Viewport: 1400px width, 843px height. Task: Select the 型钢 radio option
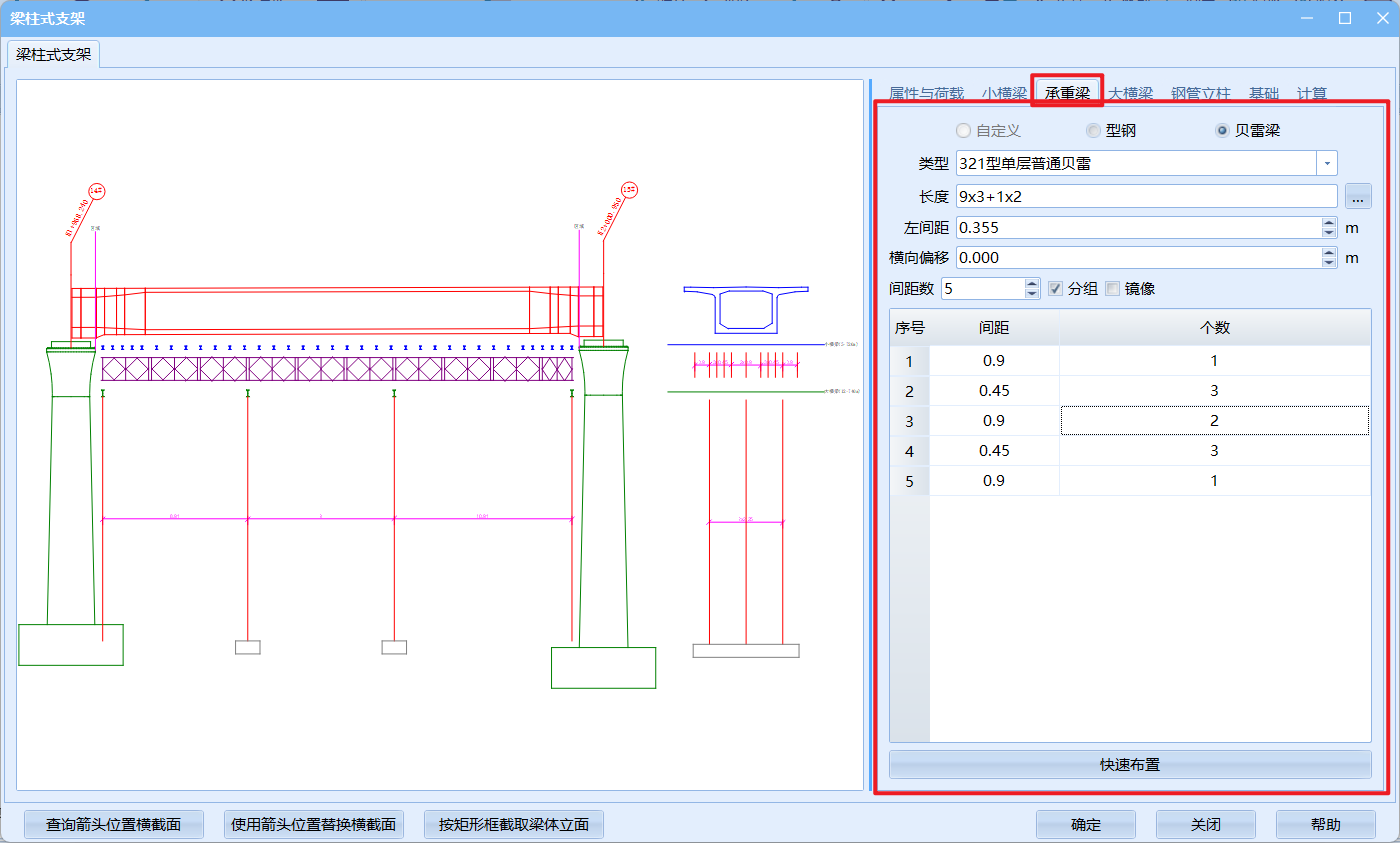tap(1093, 131)
